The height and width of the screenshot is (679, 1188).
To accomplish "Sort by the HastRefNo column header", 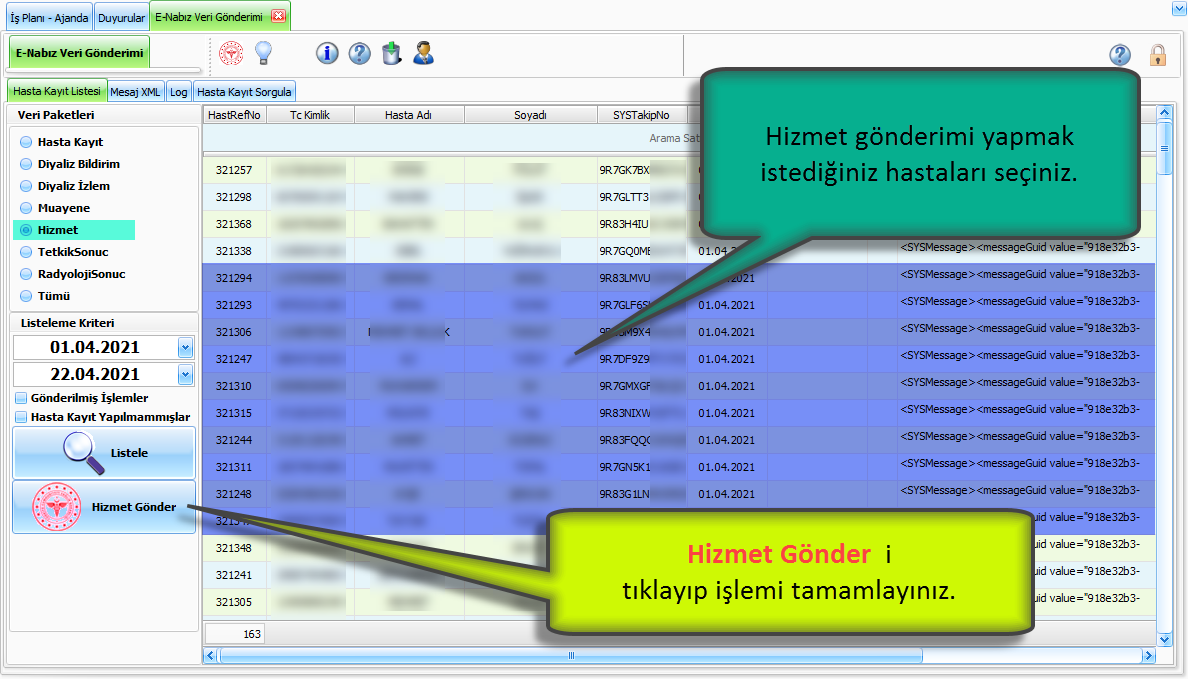I will point(234,115).
